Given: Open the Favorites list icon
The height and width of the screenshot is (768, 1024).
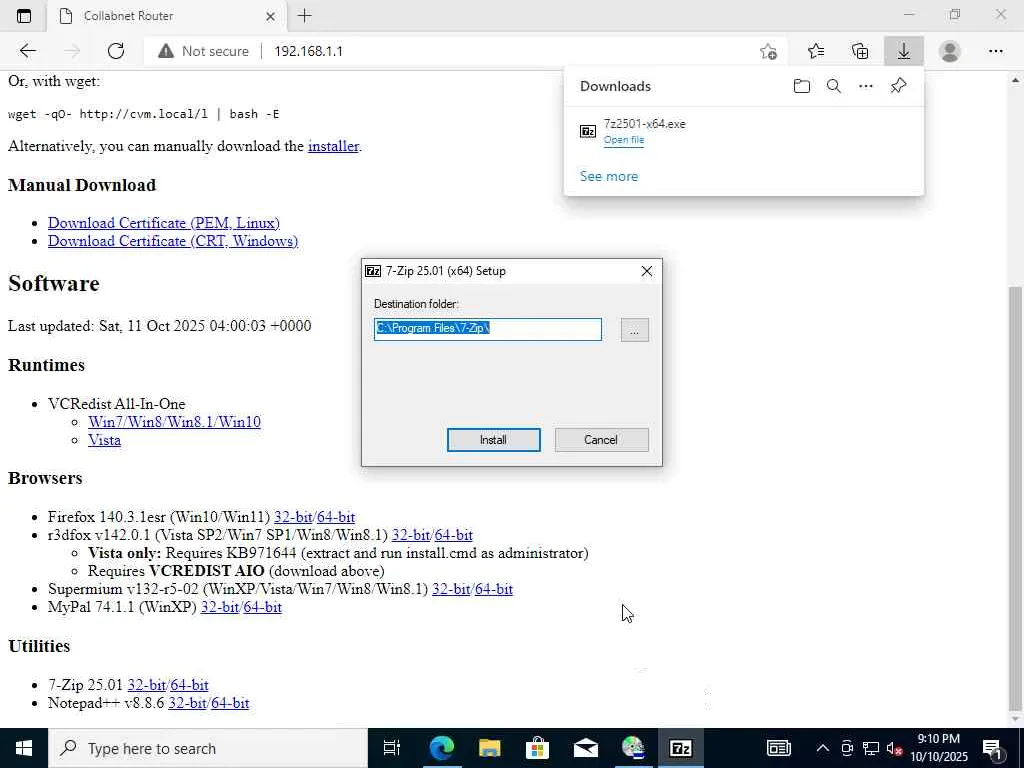Looking at the screenshot, I should 816,51.
